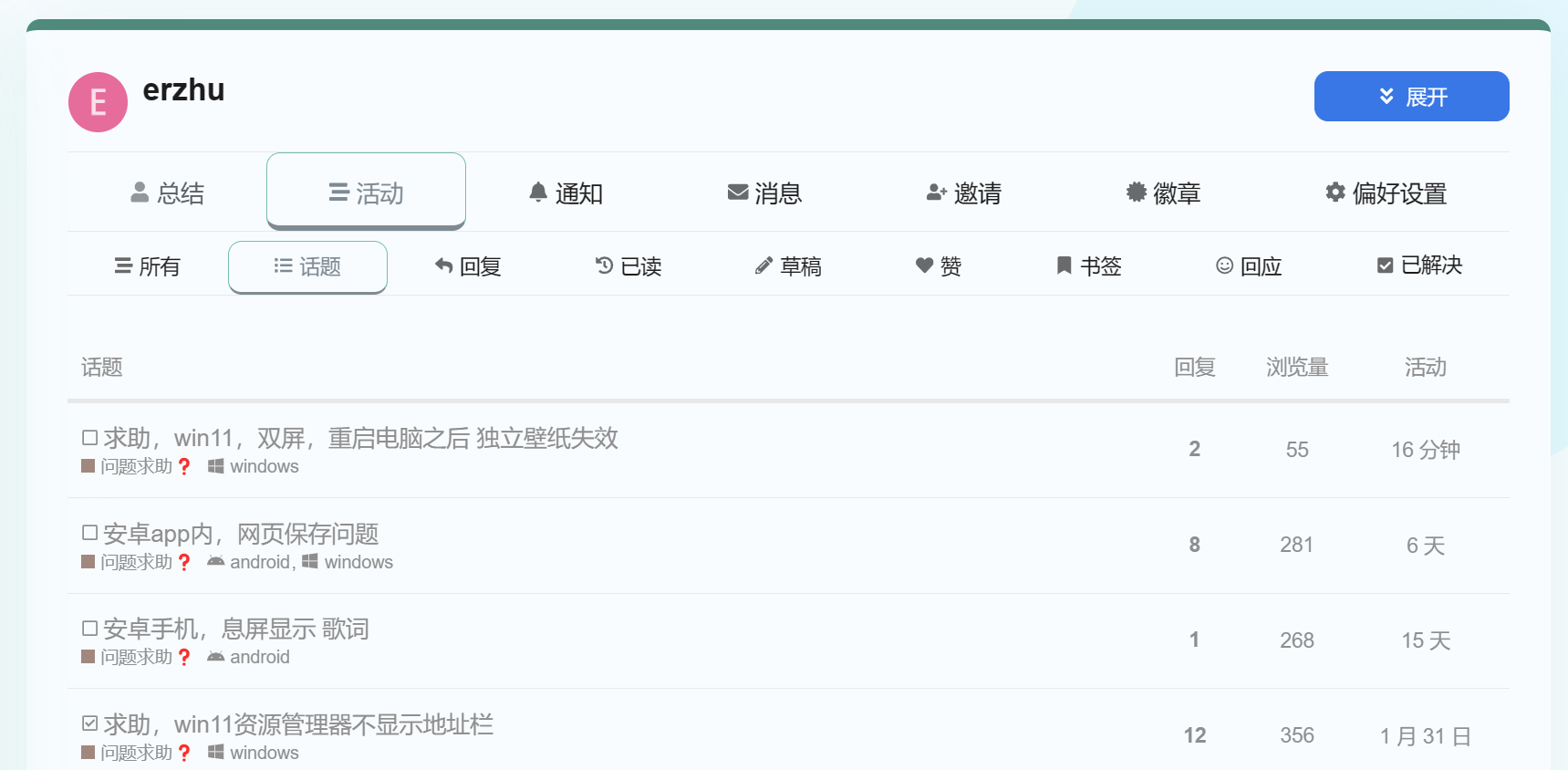The height and width of the screenshot is (770, 1568).
Task: Click the add-user icon for 邀请
Action: point(937,192)
